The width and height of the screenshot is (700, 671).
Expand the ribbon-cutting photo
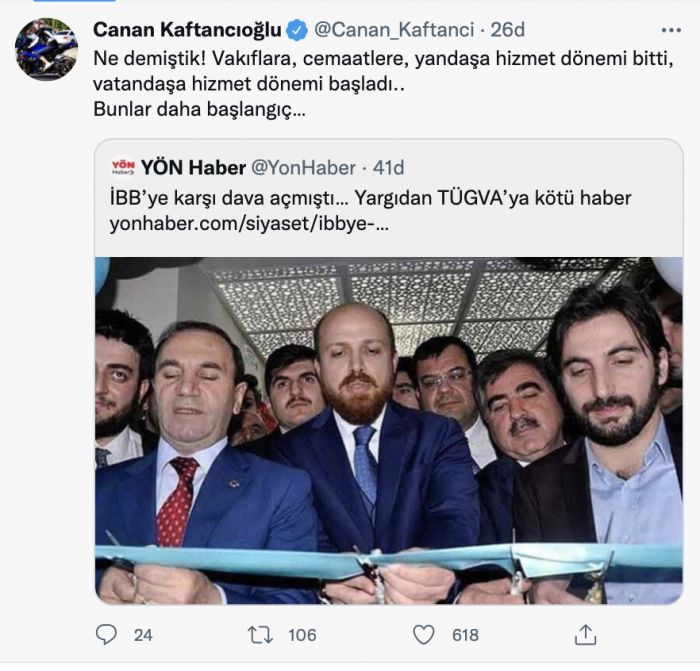(x=389, y=430)
